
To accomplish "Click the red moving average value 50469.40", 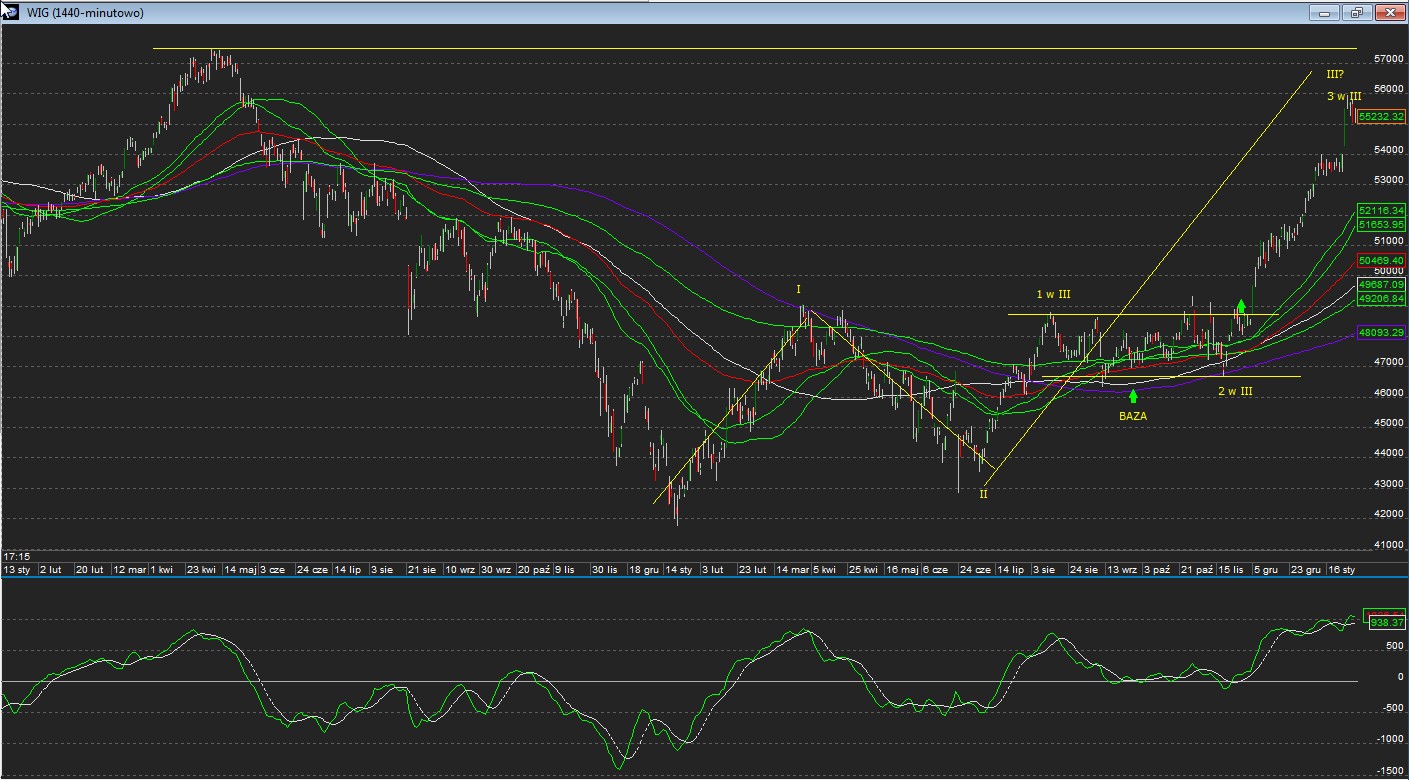I will click(x=1382, y=260).
